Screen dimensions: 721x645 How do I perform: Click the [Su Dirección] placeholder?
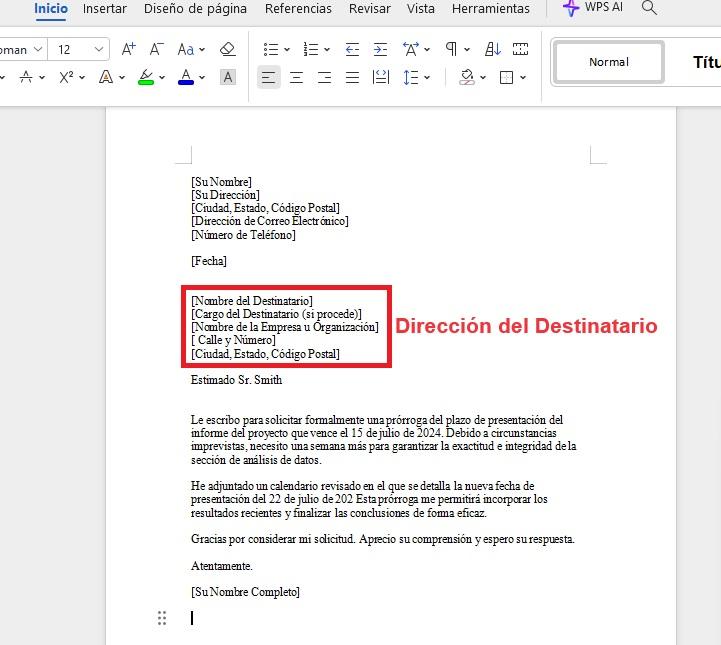[225, 195]
